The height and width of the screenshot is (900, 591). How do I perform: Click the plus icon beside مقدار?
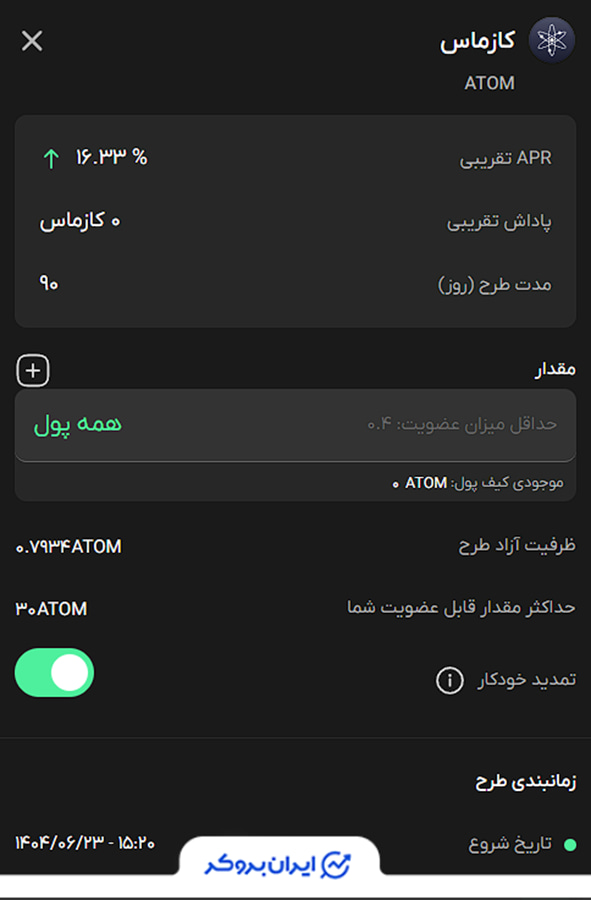tap(32, 370)
